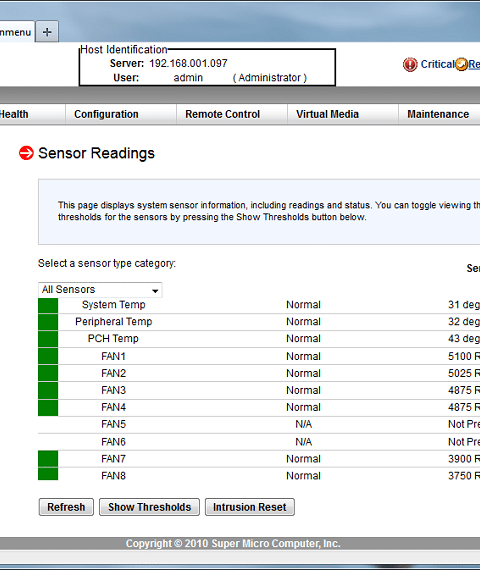Click the server IP address 192.168.001.097

pyautogui.click(x=188, y=64)
